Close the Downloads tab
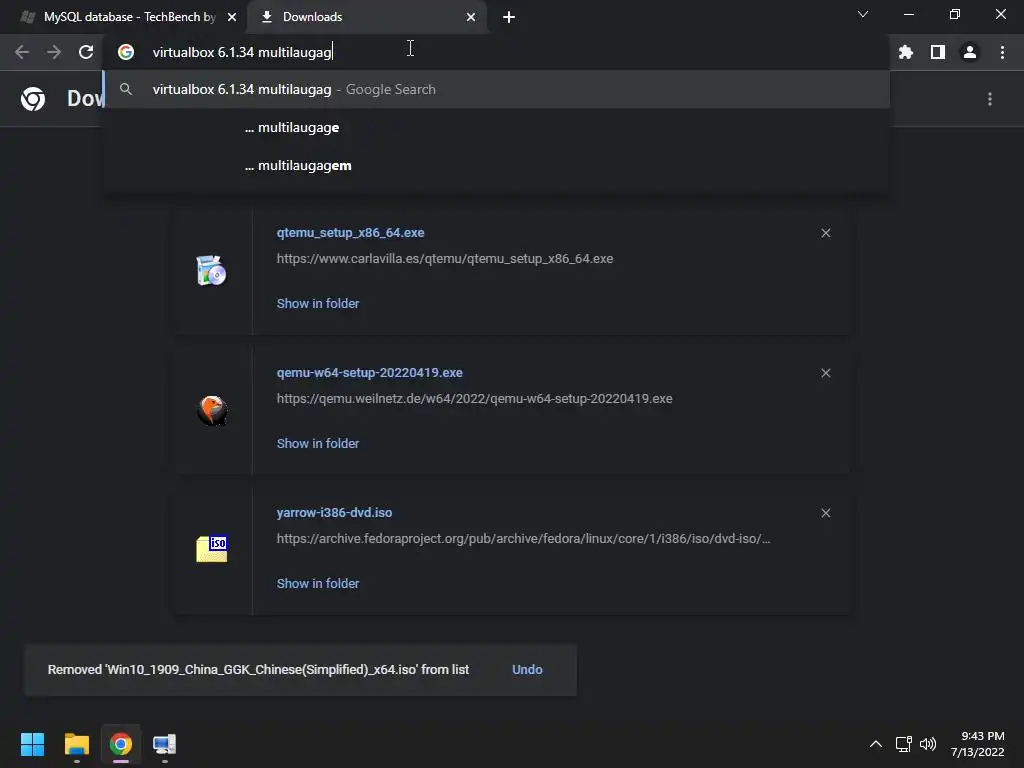The image size is (1024, 768). click(x=471, y=17)
